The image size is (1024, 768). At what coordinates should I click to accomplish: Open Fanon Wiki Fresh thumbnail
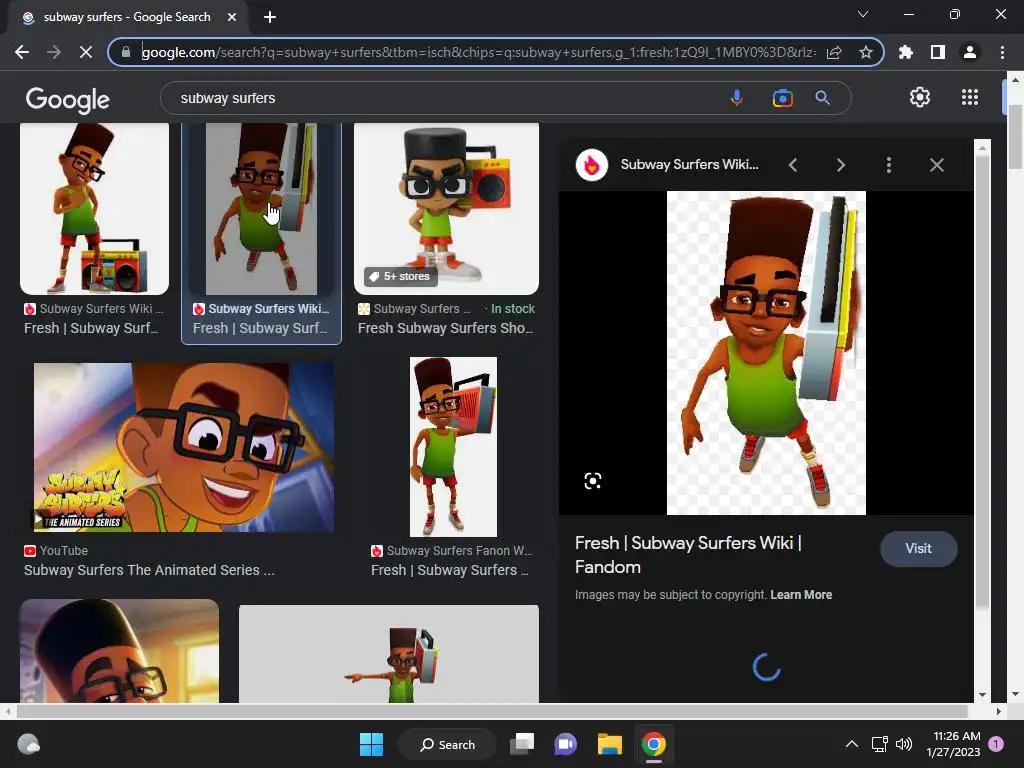[x=453, y=447]
